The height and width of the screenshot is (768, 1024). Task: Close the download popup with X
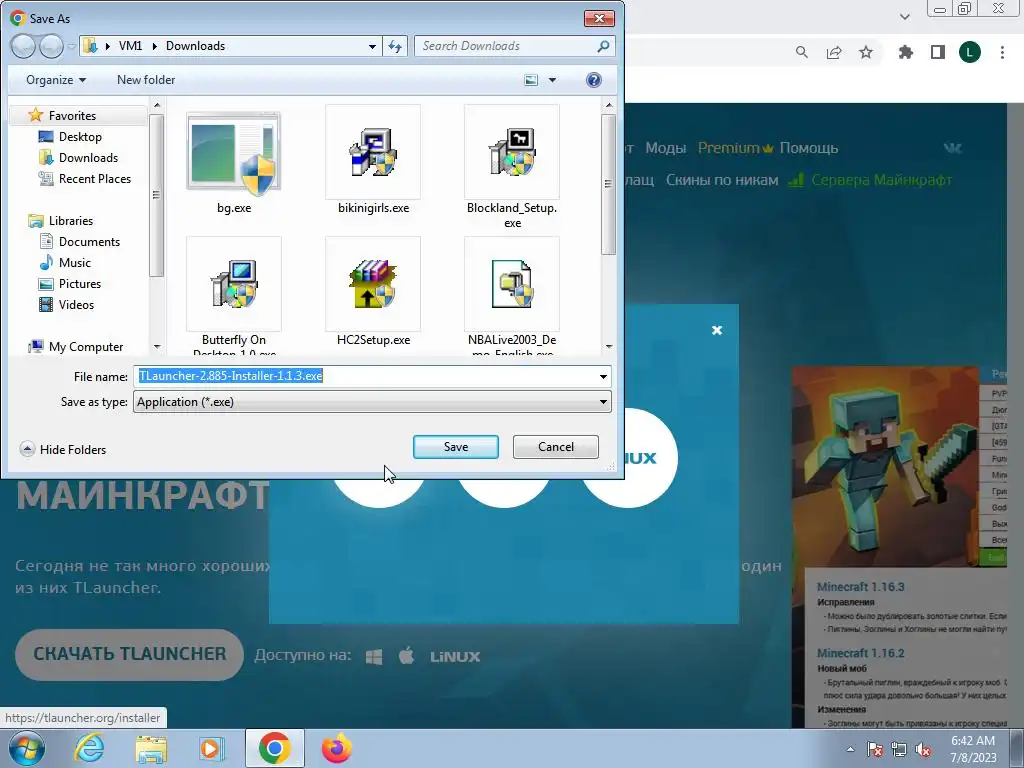[716, 330]
